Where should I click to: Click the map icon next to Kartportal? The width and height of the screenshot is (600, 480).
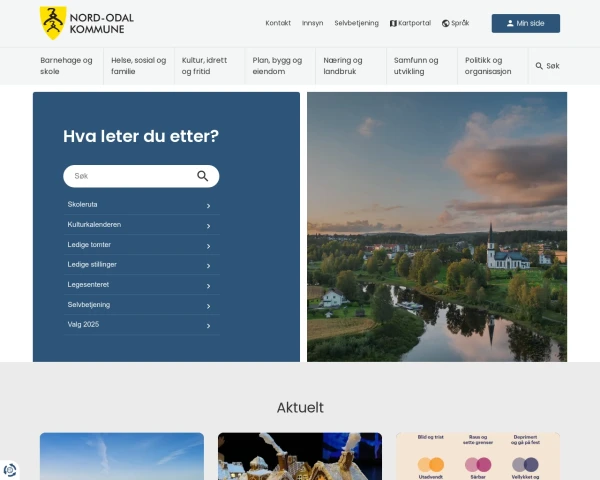pos(393,23)
